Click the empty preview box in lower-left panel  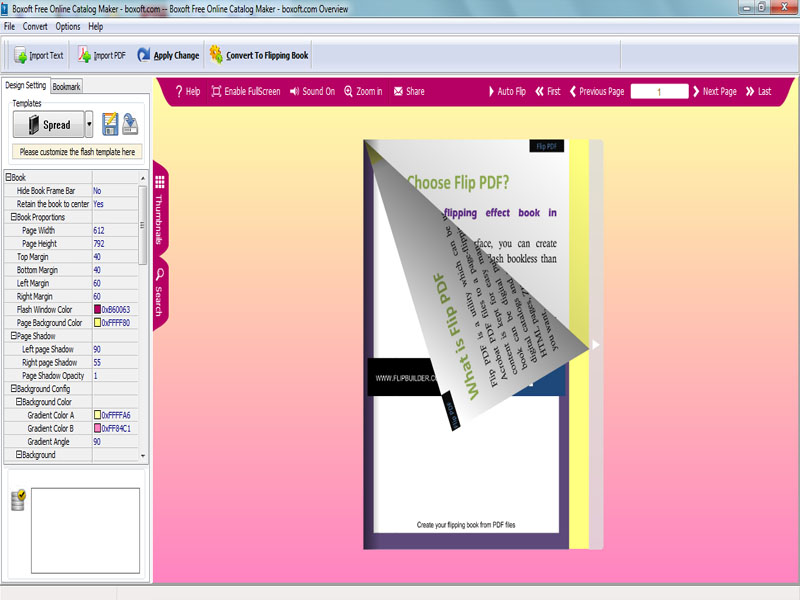[85, 531]
